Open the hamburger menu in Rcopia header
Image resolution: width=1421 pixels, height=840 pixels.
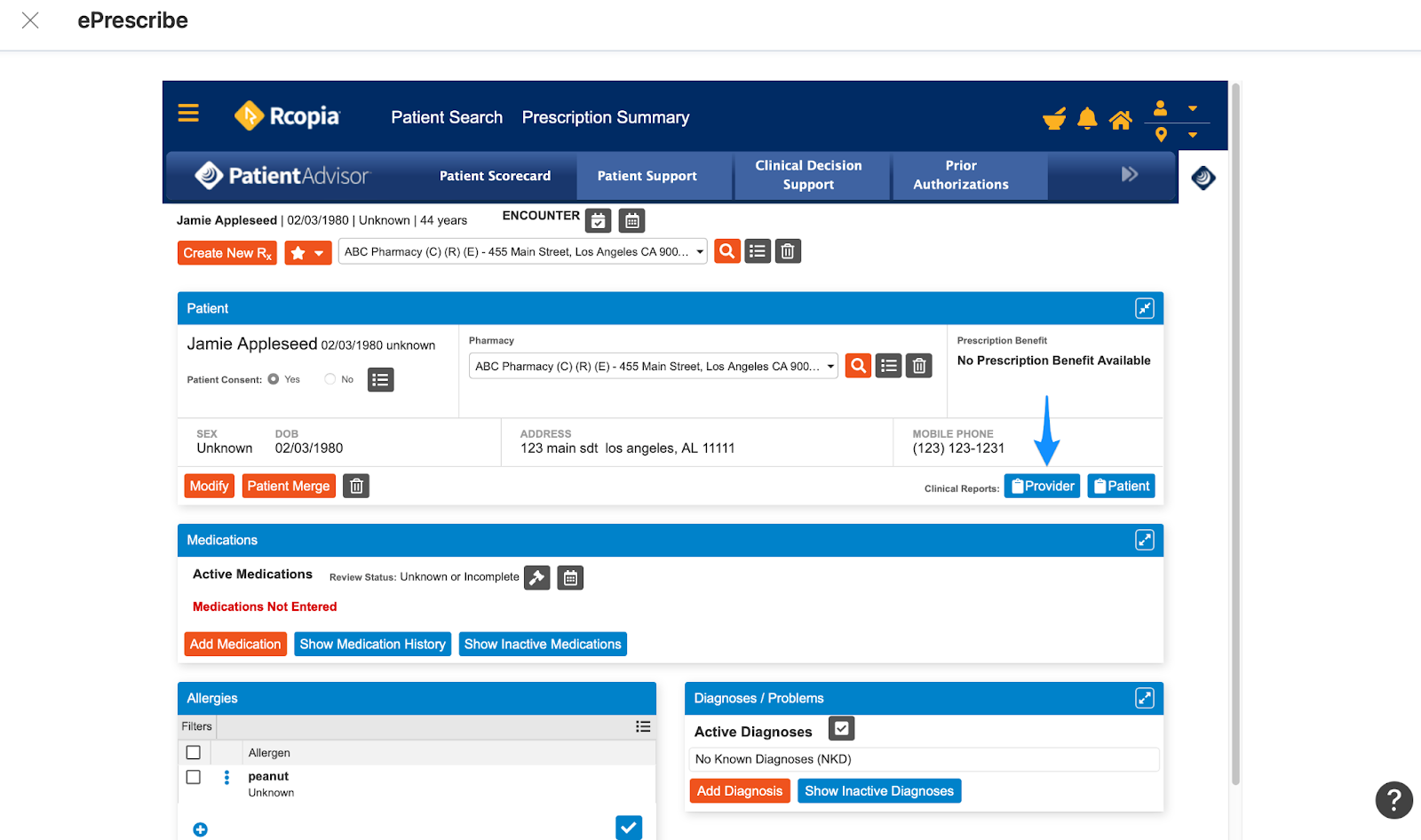pyautogui.click(x=188, y=113)
